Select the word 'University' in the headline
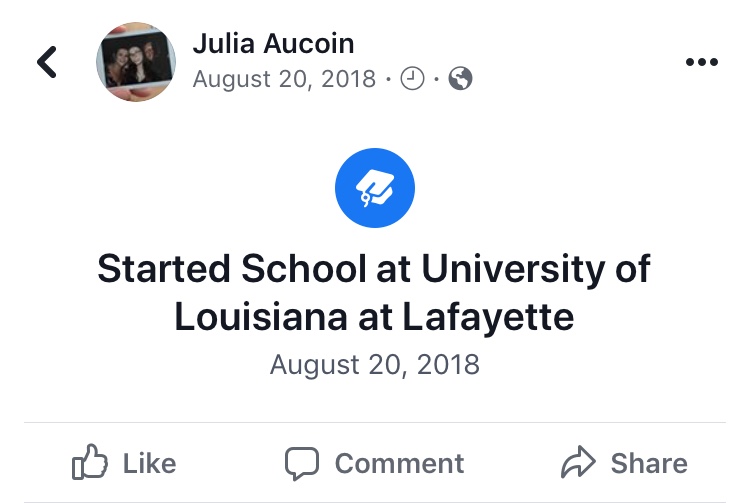This screenshot has height=503, width=750. (x=521, y=270)
